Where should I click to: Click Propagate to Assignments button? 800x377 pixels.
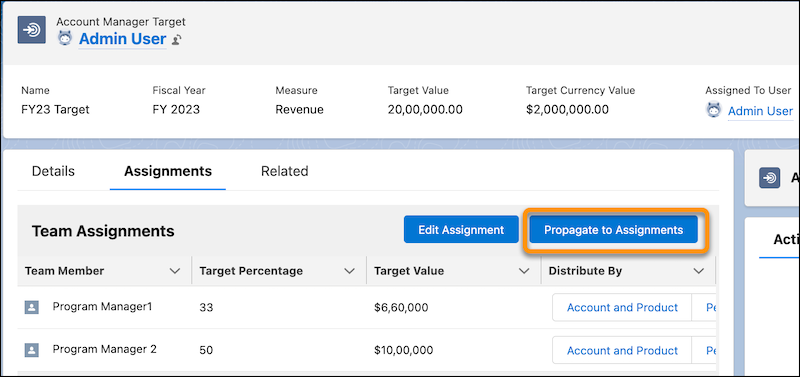[x=613, y=230]
